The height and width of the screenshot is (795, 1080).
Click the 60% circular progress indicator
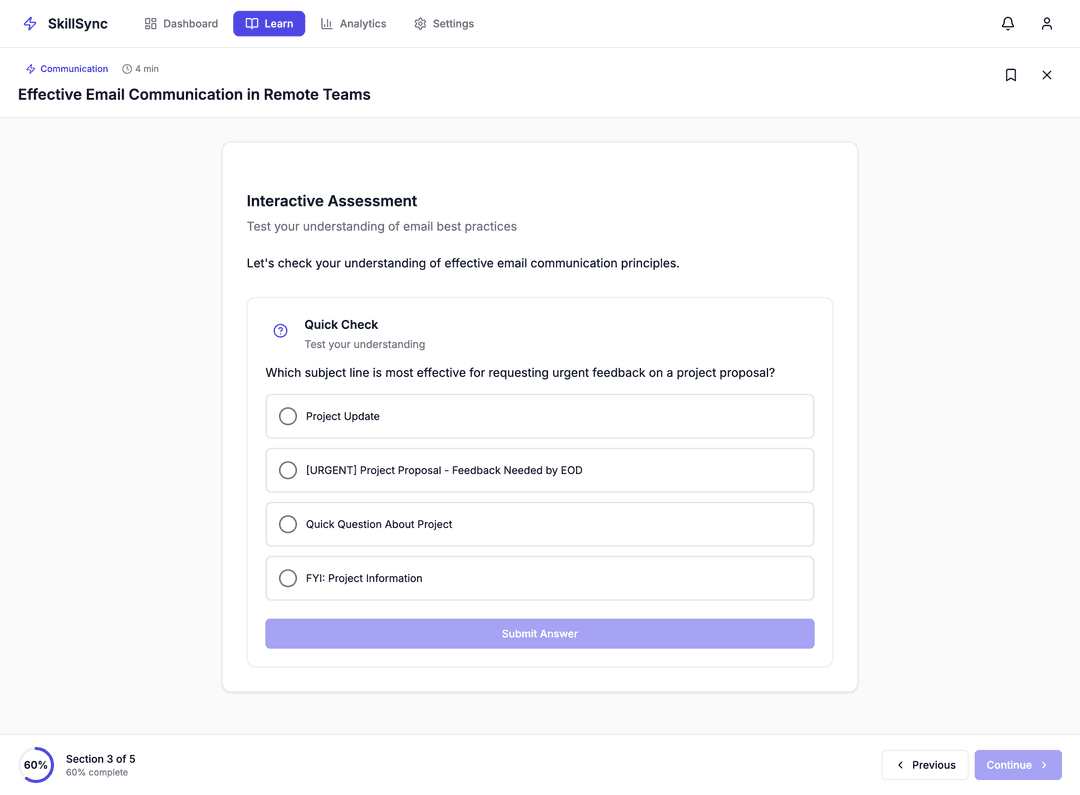36,765
